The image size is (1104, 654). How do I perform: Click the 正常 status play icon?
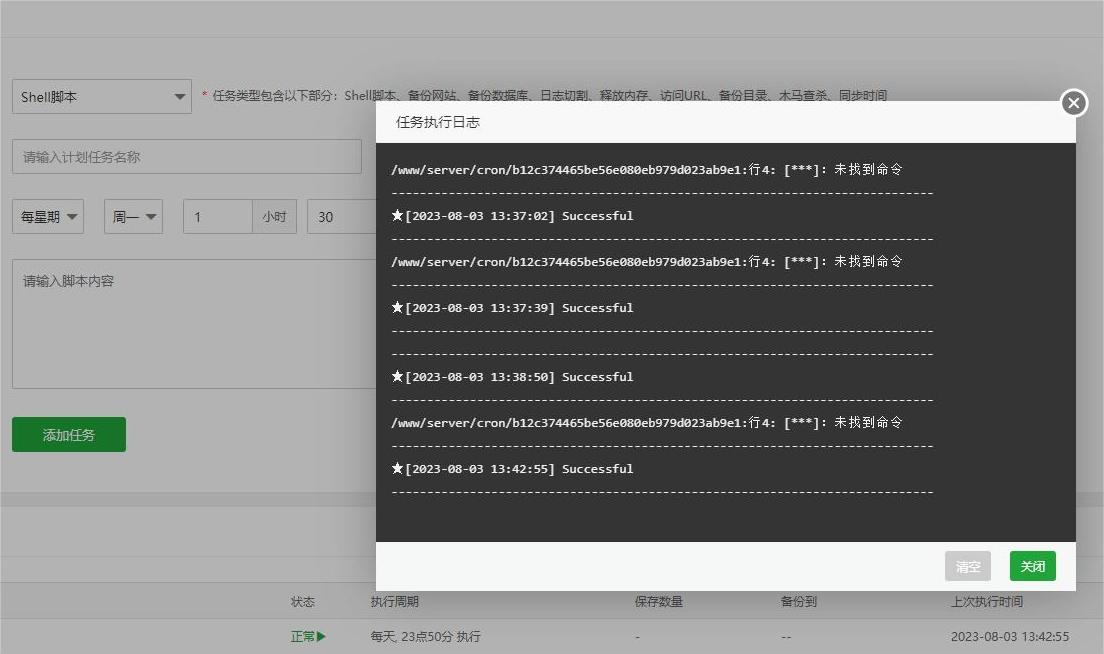[x=321, y=636]
